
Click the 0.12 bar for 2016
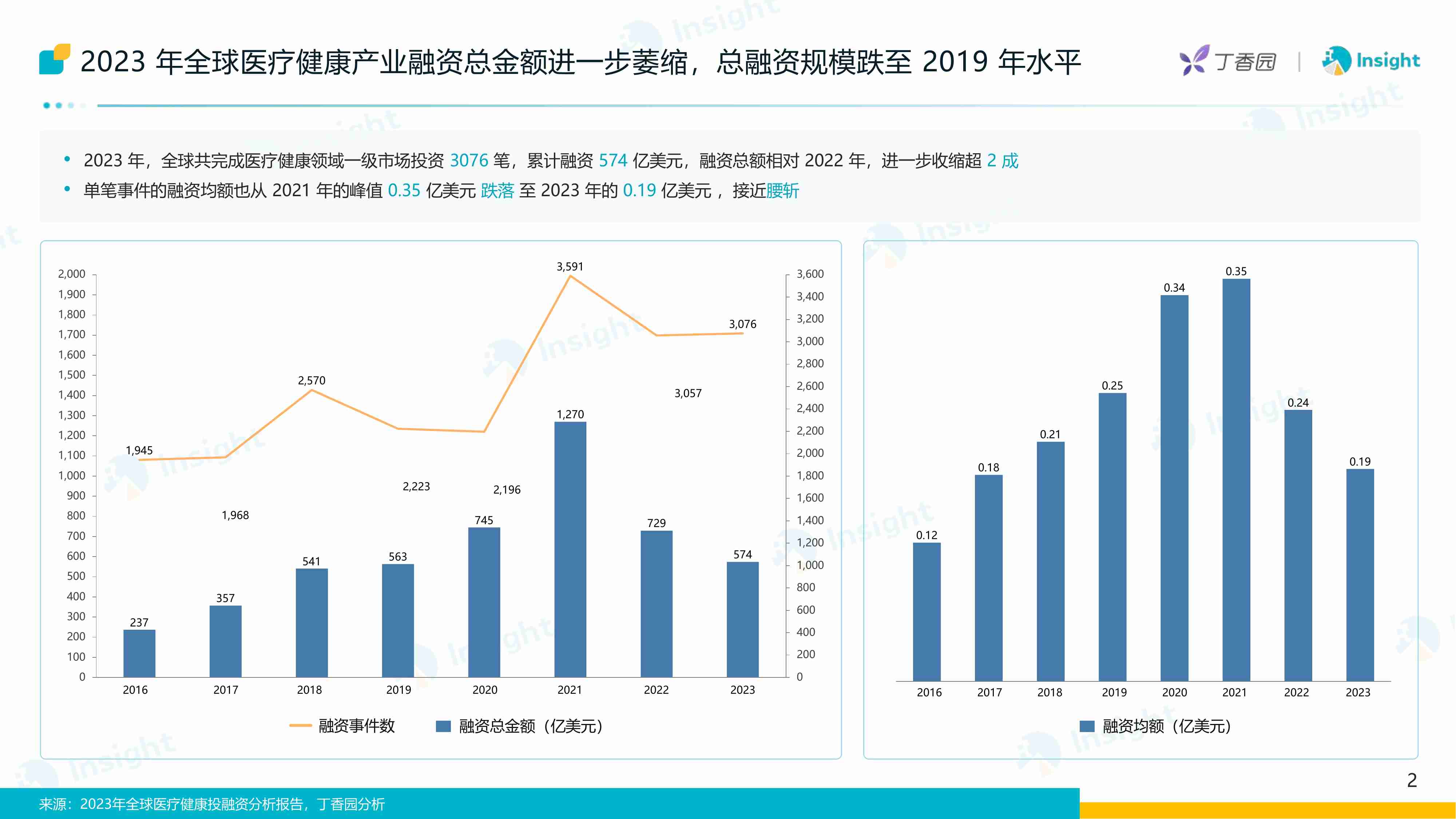pos(927,612)
